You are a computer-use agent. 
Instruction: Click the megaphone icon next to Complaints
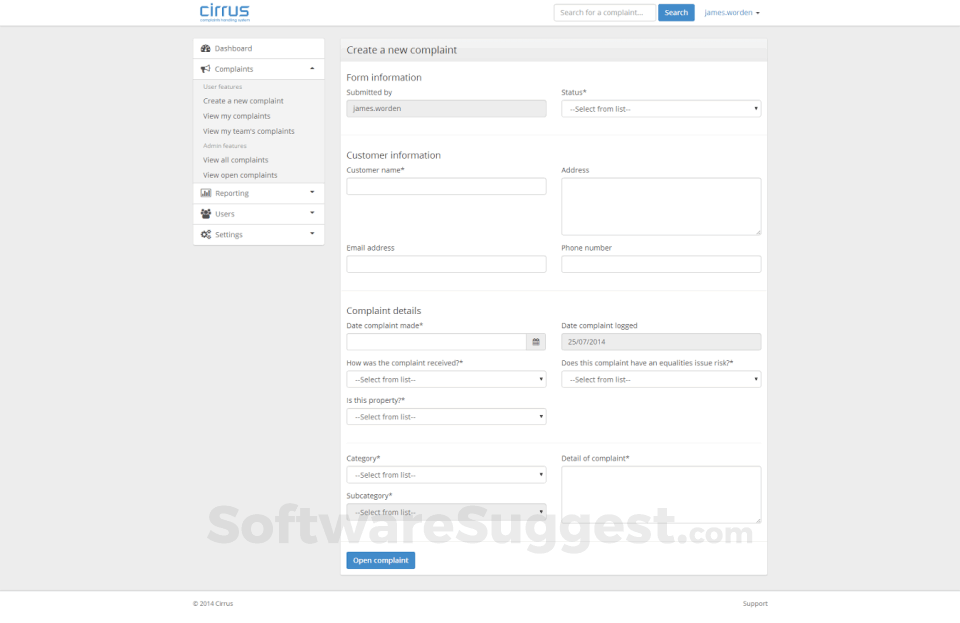point(206,68)
